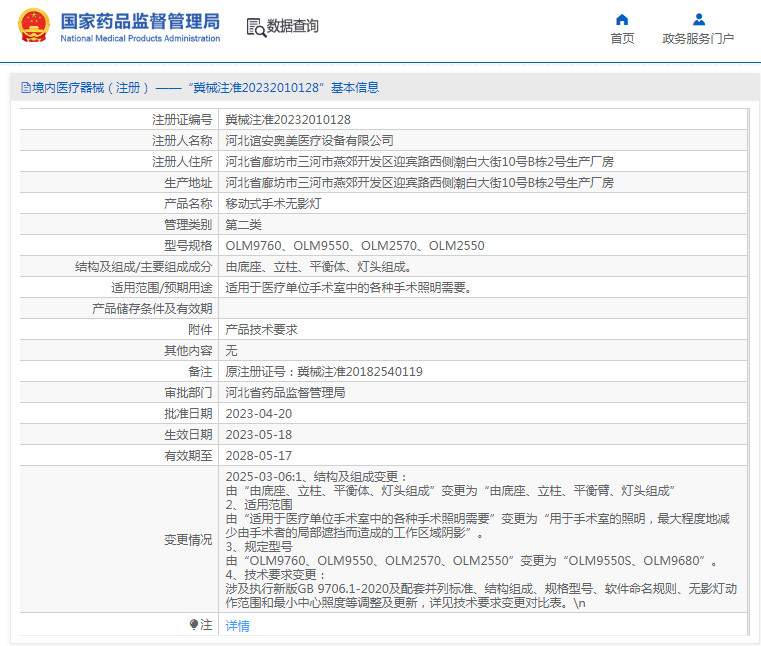Open 政务服务门户 portal link

698,38
